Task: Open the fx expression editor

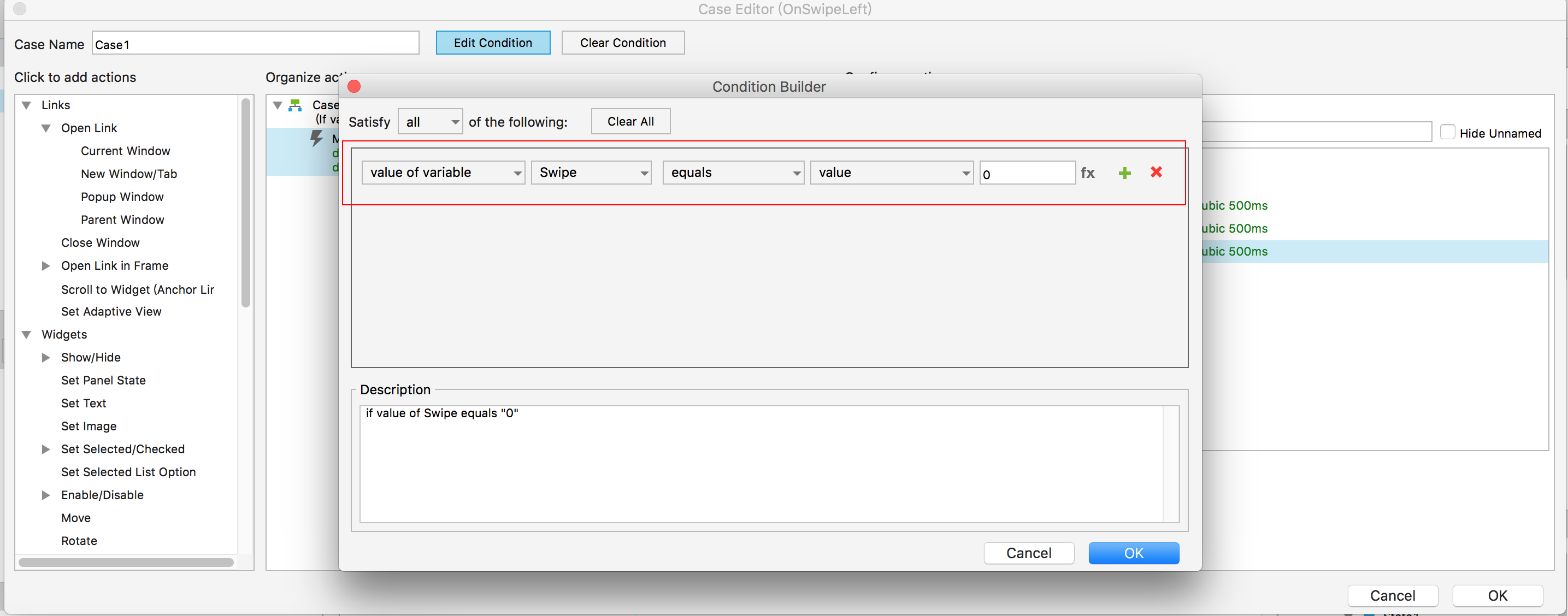Action: 1087,174
